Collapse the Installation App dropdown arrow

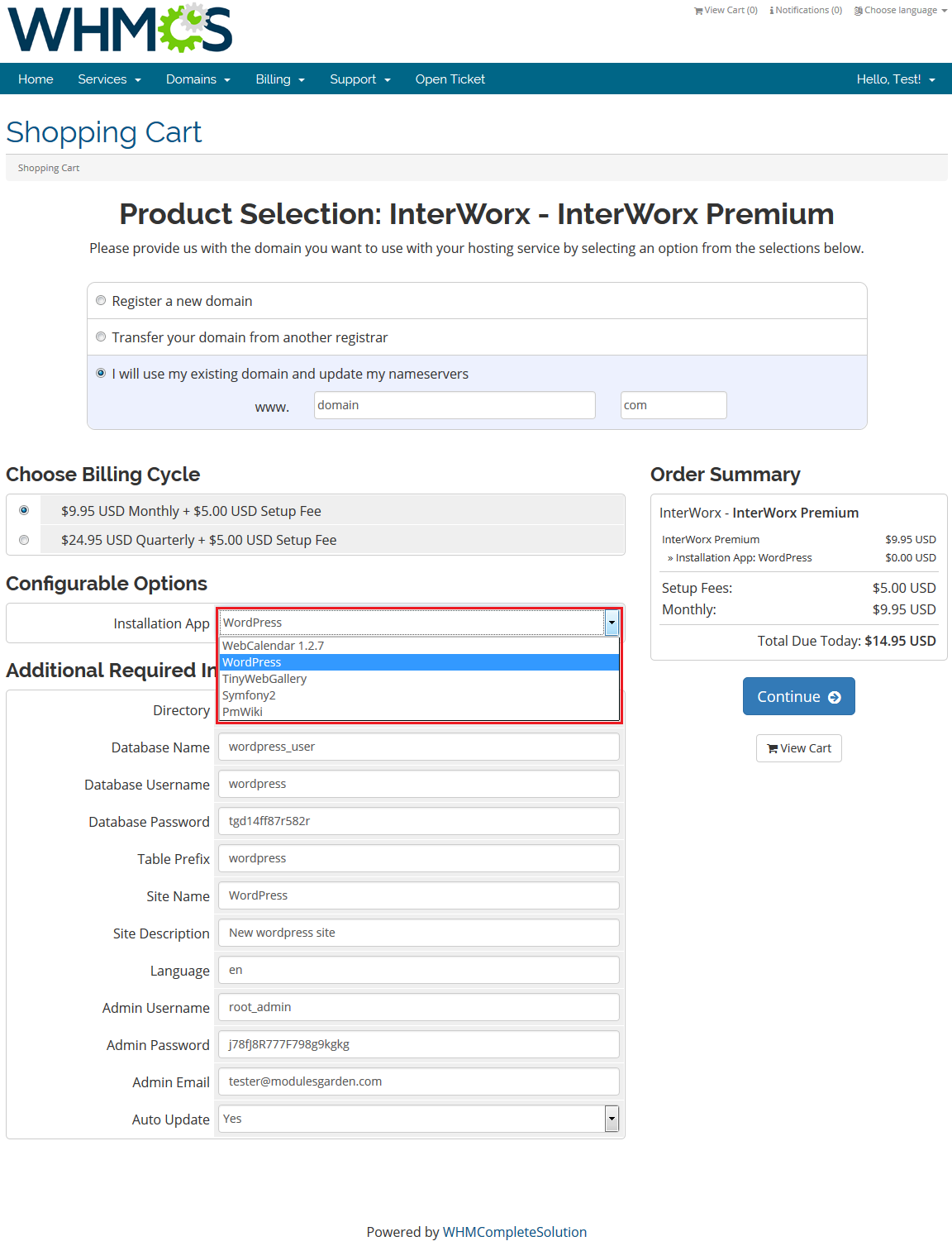pos(612,623)
